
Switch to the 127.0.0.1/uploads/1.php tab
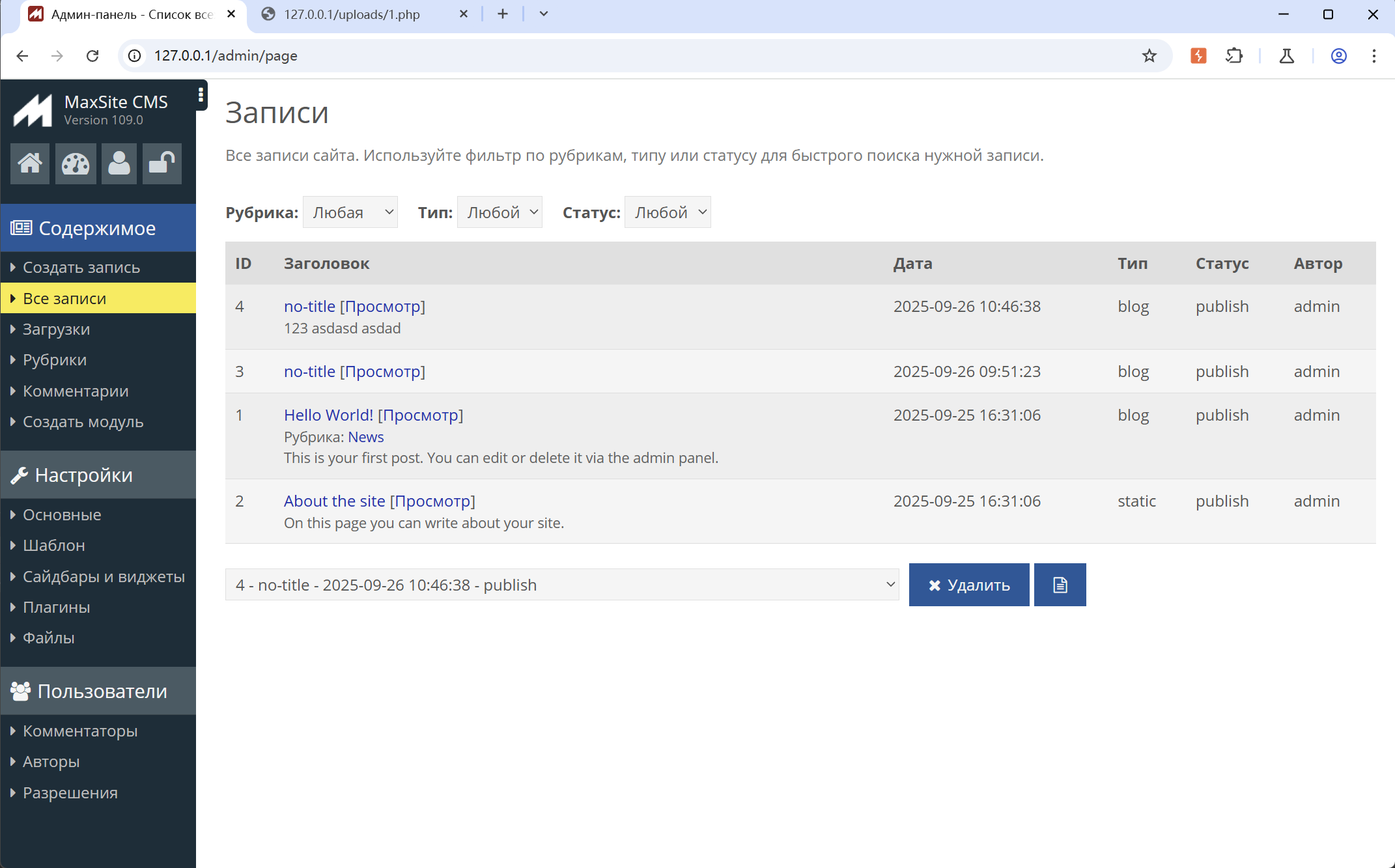[352, 14]
